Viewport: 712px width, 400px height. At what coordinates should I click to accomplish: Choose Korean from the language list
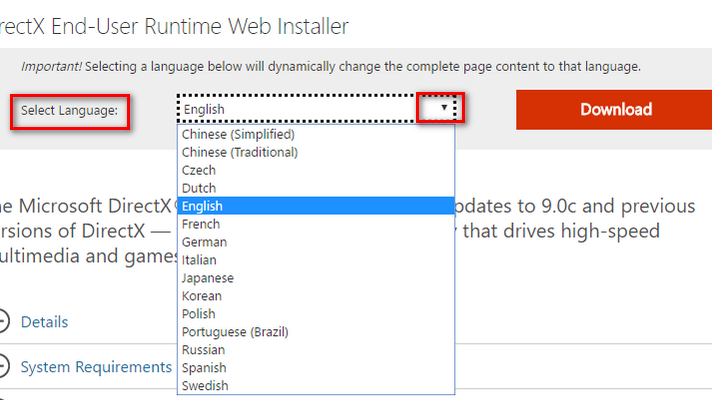pos(316,296)
